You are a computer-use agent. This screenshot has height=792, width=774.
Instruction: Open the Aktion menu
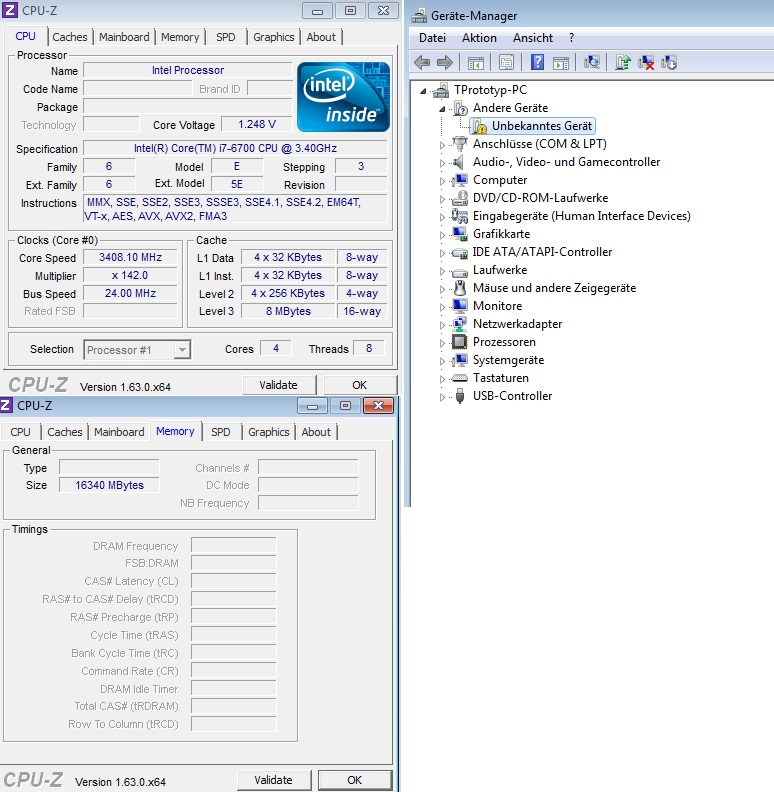click(479, 38)
